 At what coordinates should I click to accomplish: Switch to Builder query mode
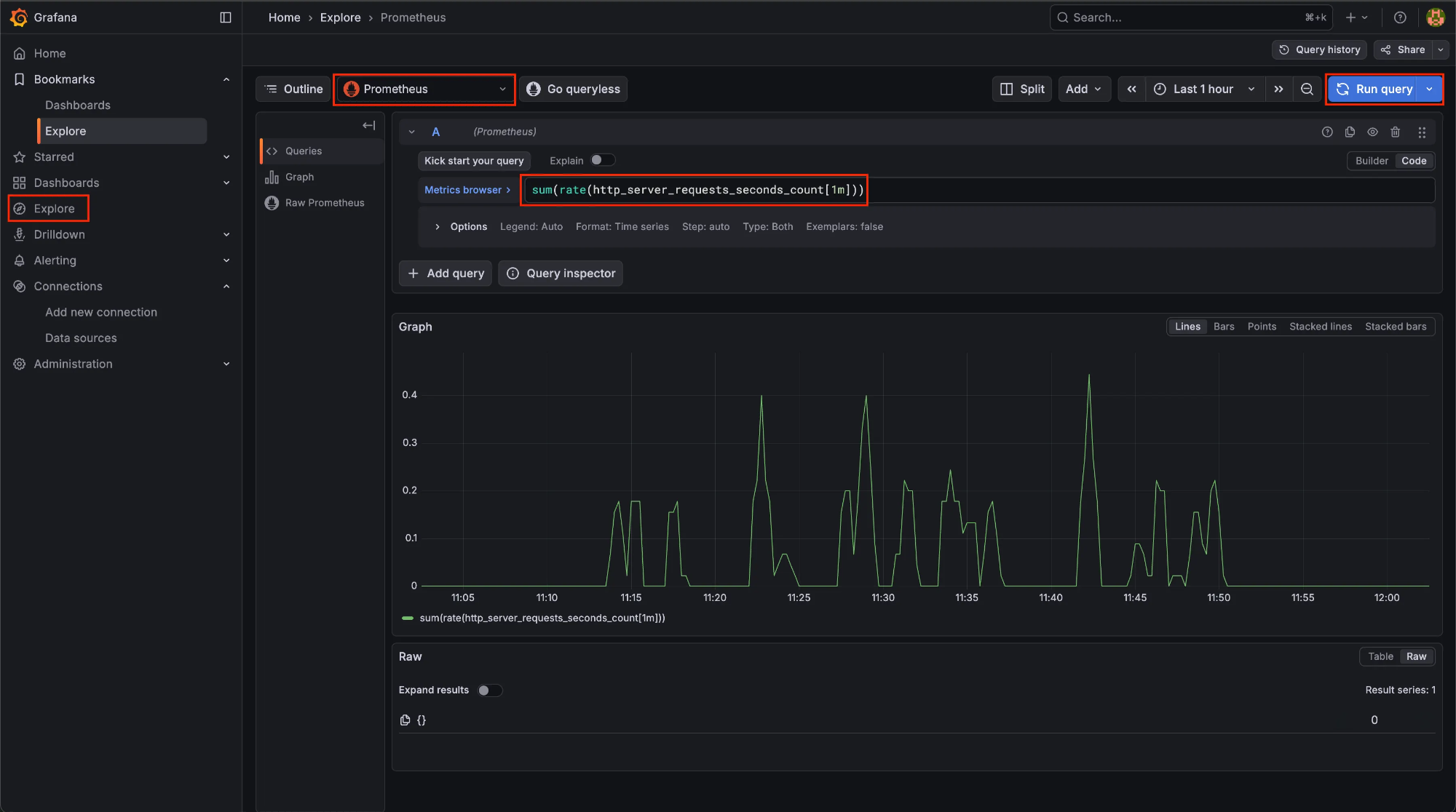(1372, 161)
